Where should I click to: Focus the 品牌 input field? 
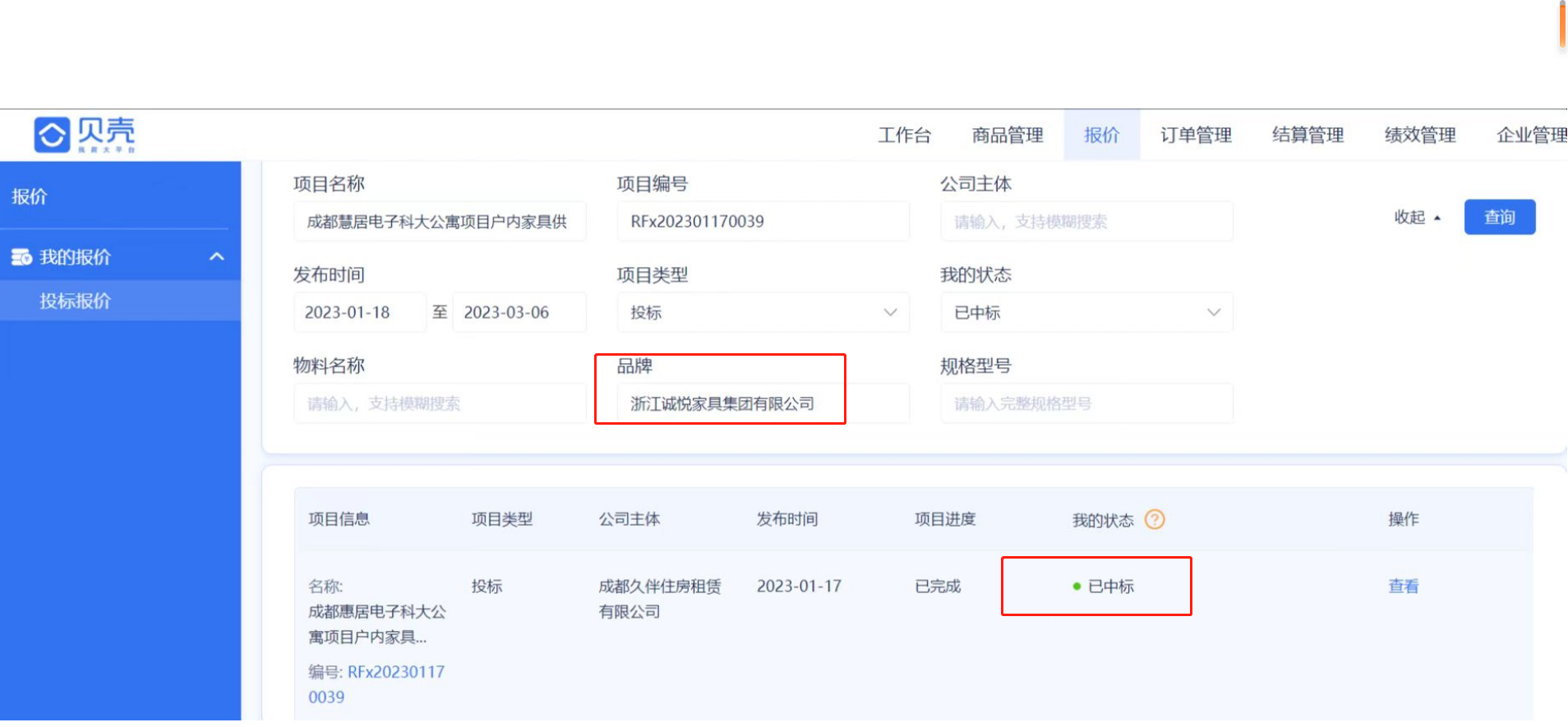pos(763,403)
